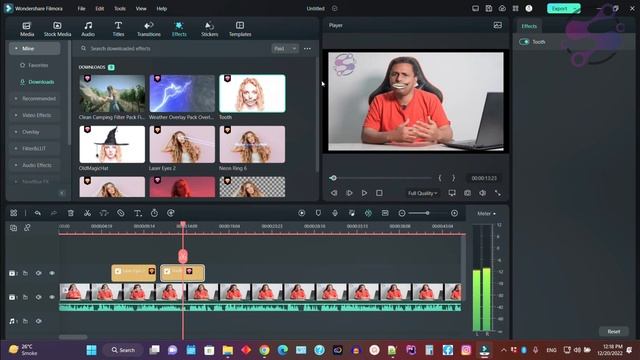
Task: Hide the effects track with eye icon
Action: click(52, 273)
